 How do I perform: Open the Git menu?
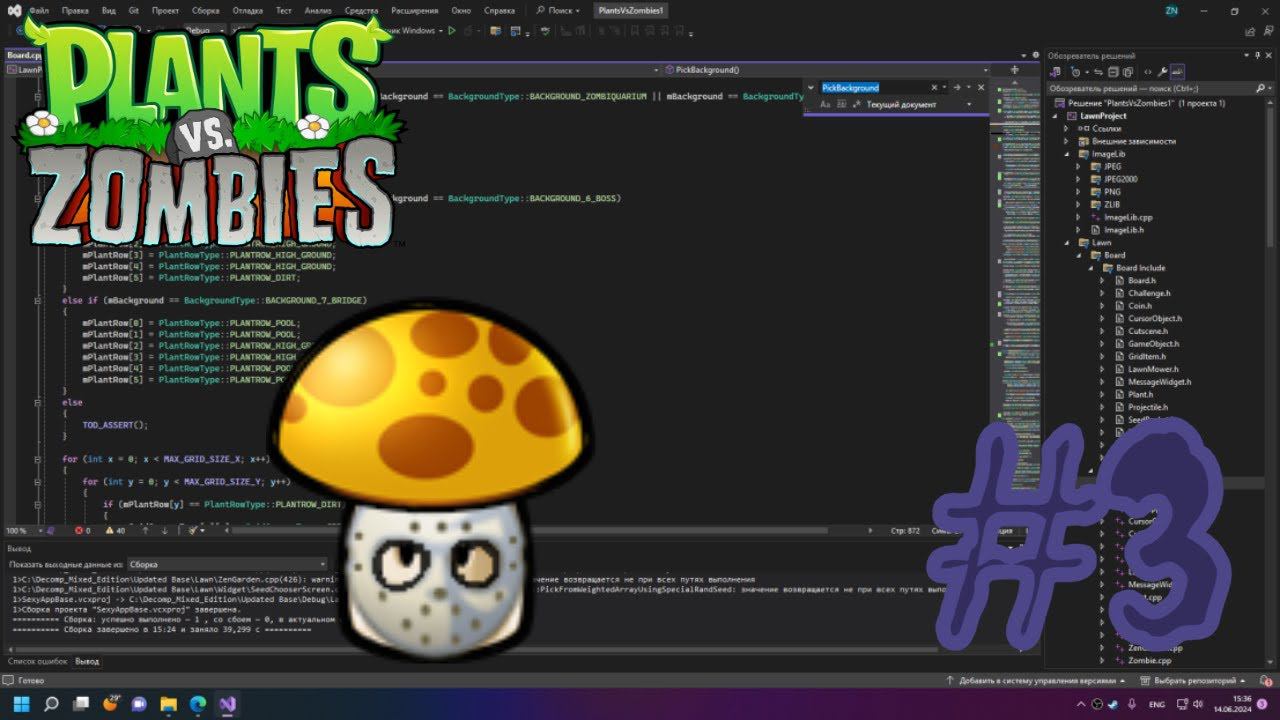(134, 10)
